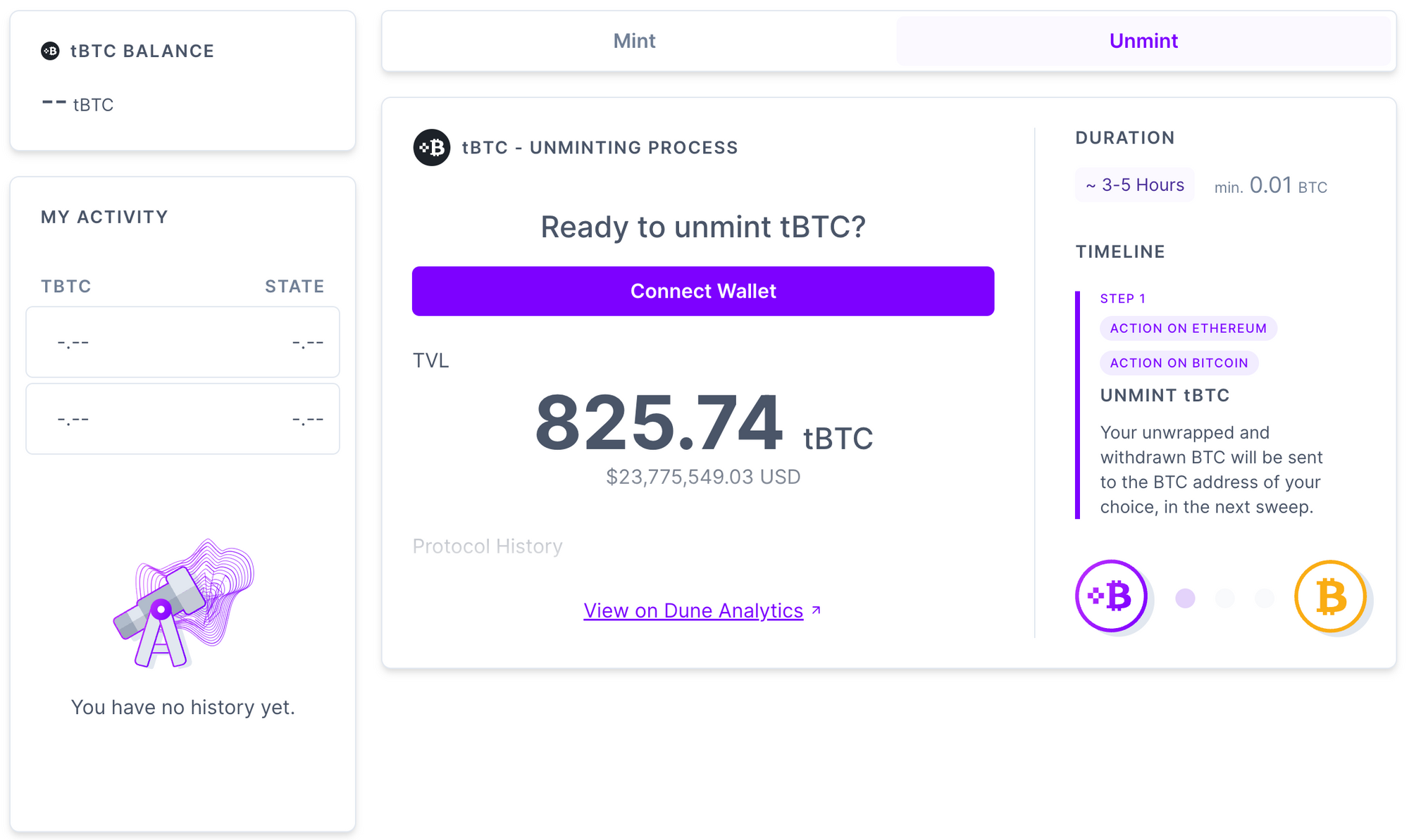1409x840 pixels.
Task: Click the tBTC logo beside the balance heading
Action: point(50,51)
